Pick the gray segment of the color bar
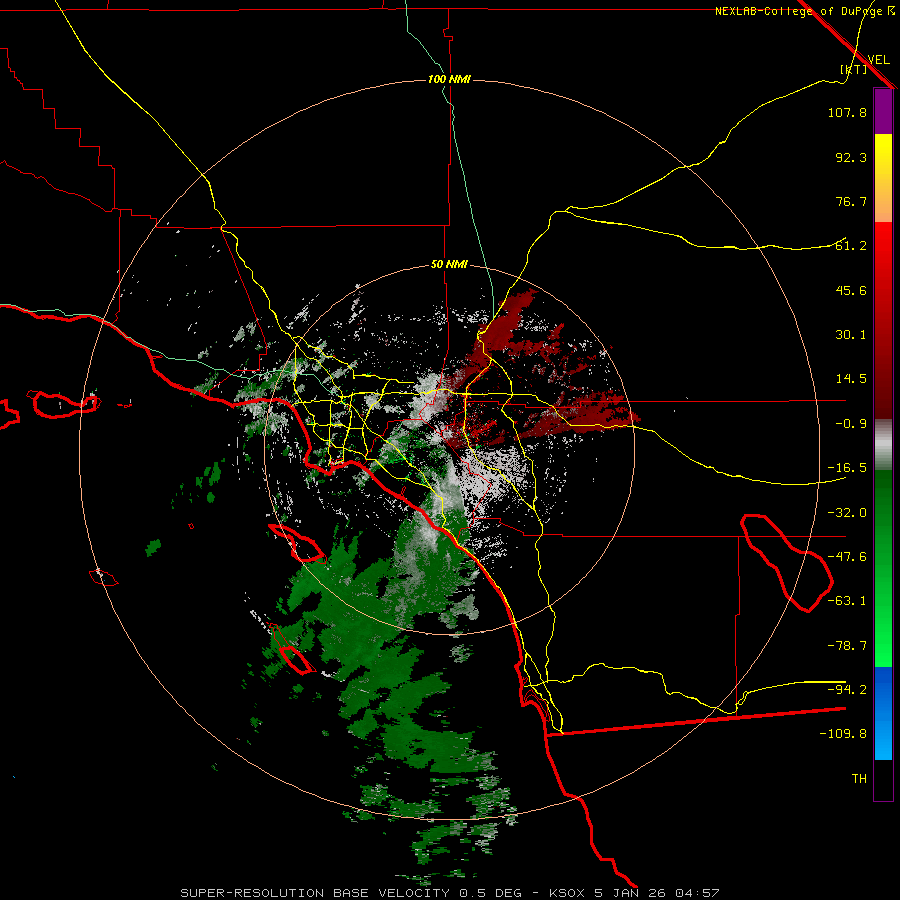This screenshot has height=900, width=900. pos(883,444)
